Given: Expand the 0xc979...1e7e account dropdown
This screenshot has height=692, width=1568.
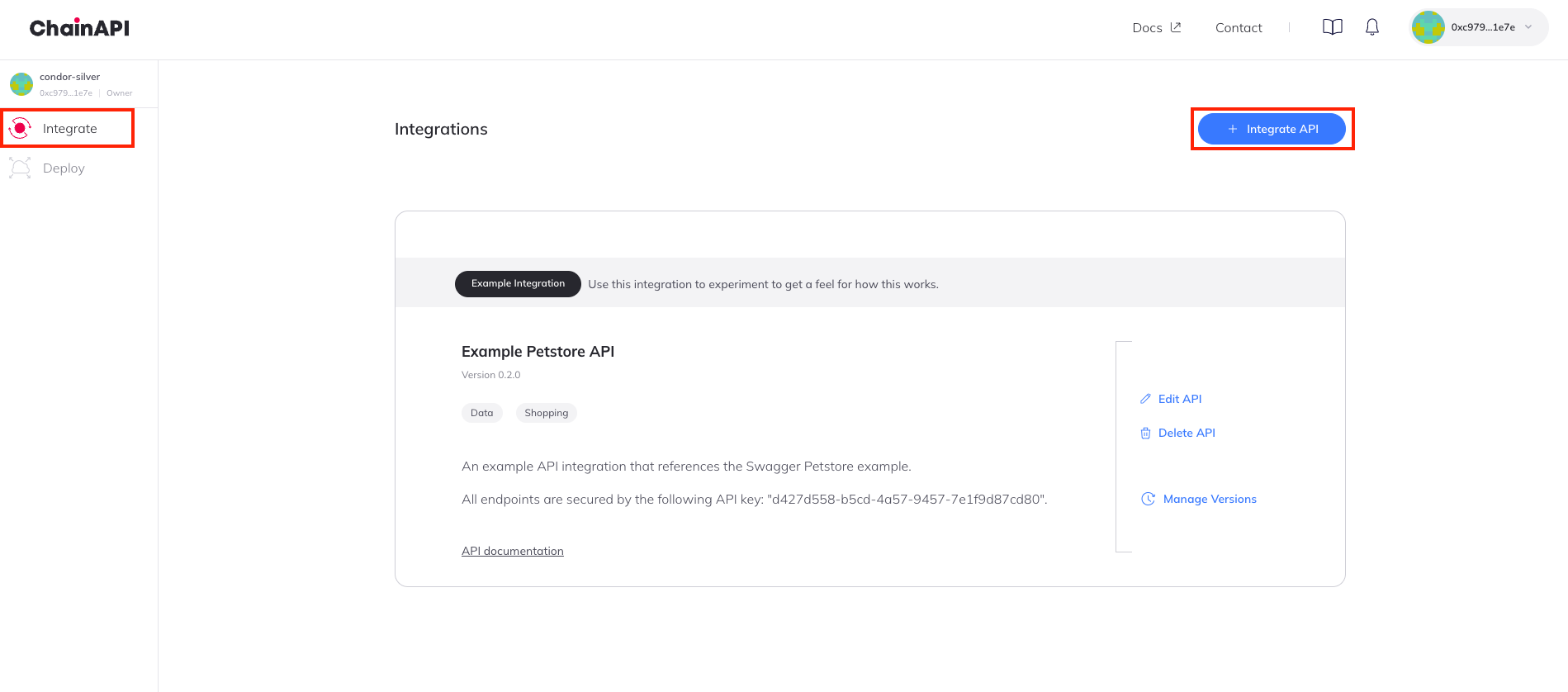Looking at the screenshot, I should [x=1528, y=27].
